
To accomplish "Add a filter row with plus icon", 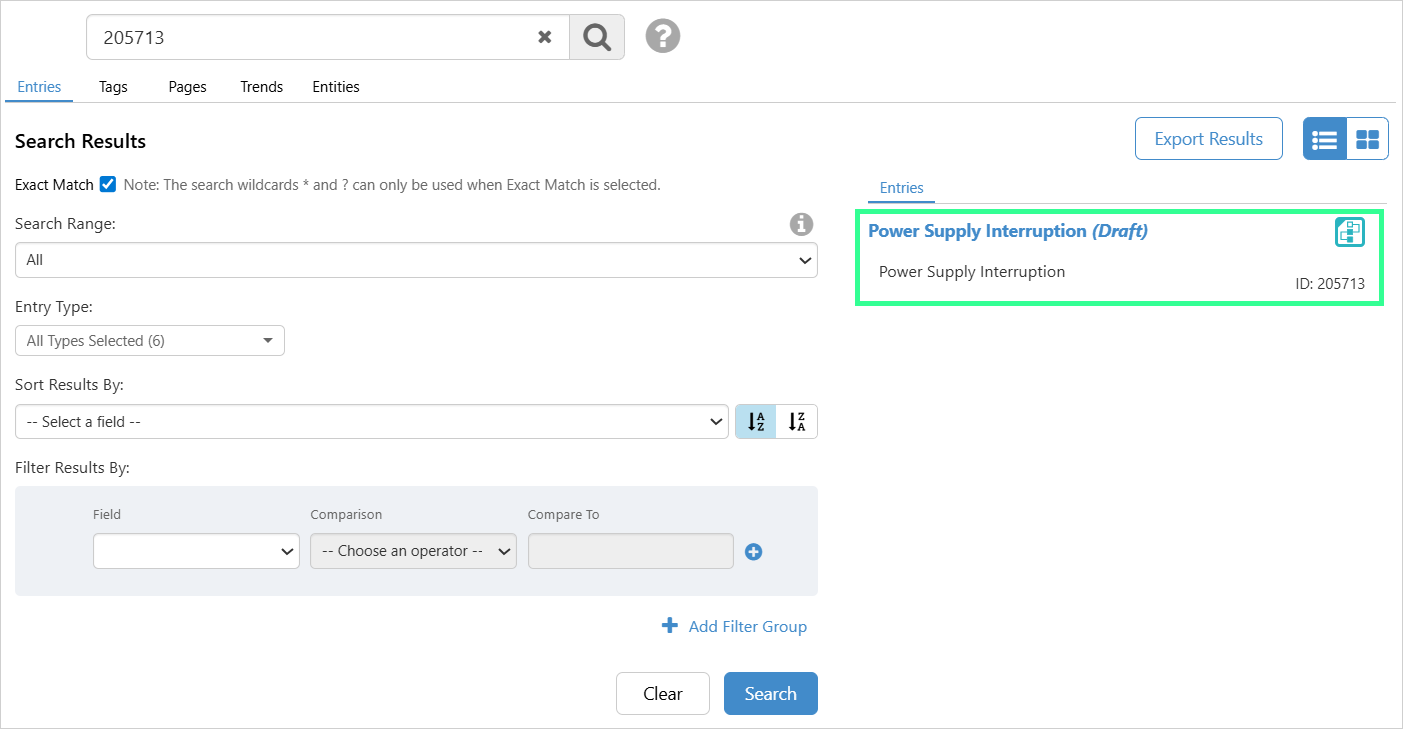I will coord(754,551).
